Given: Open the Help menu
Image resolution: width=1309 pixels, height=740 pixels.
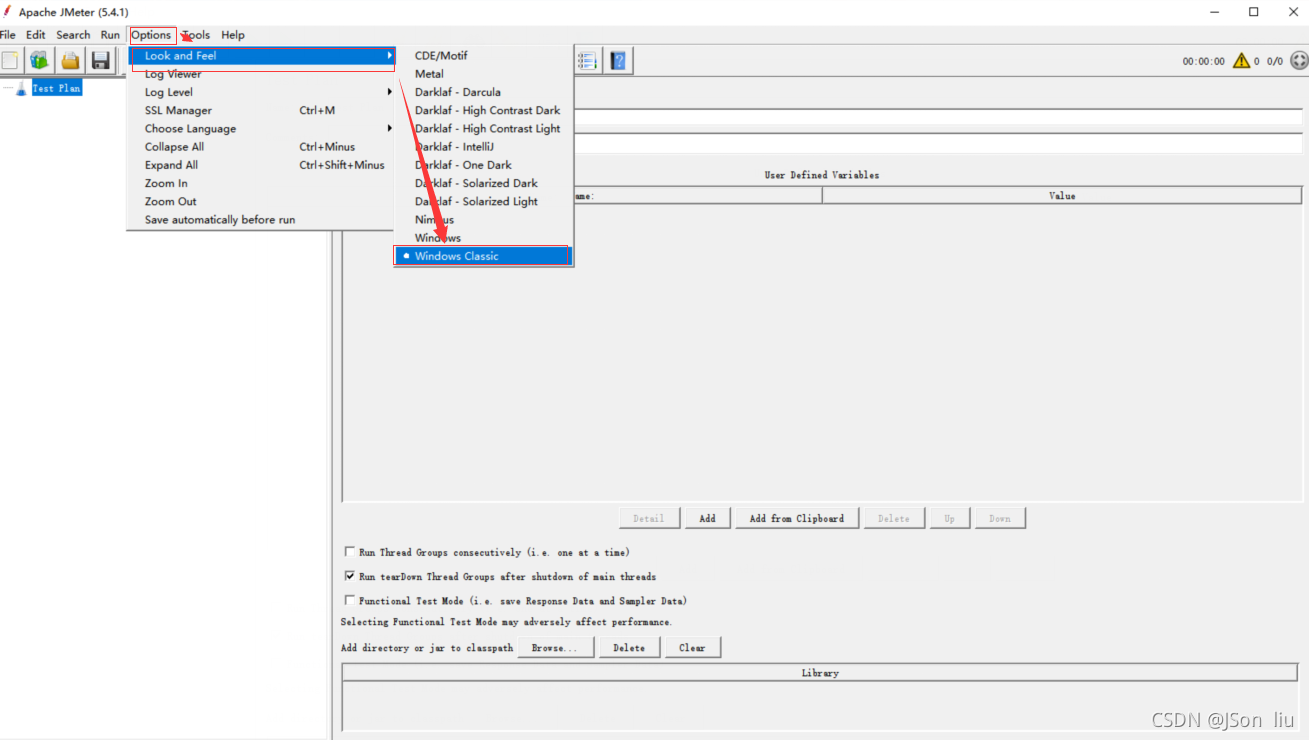Looking at the screenshot, I should click(233, 35).
